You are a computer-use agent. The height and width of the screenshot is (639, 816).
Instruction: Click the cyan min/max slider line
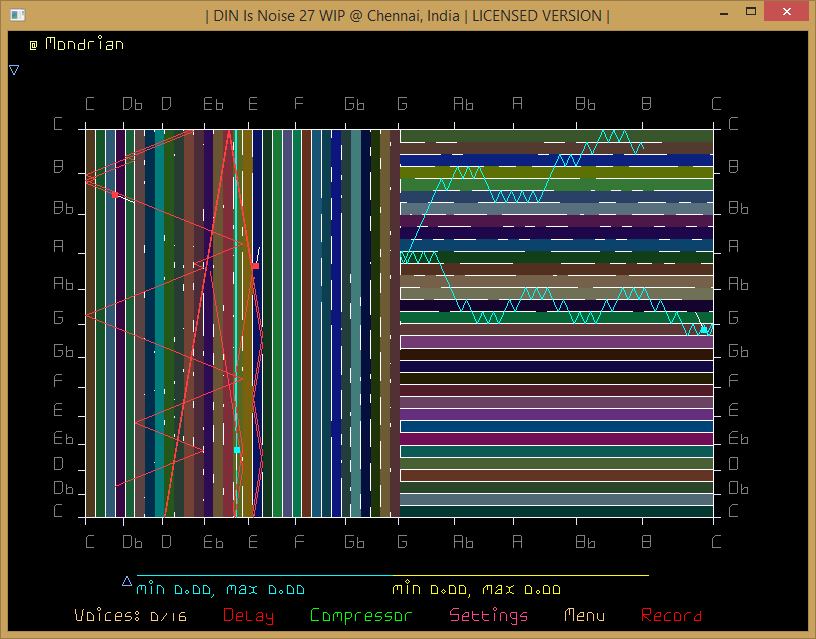264,576
